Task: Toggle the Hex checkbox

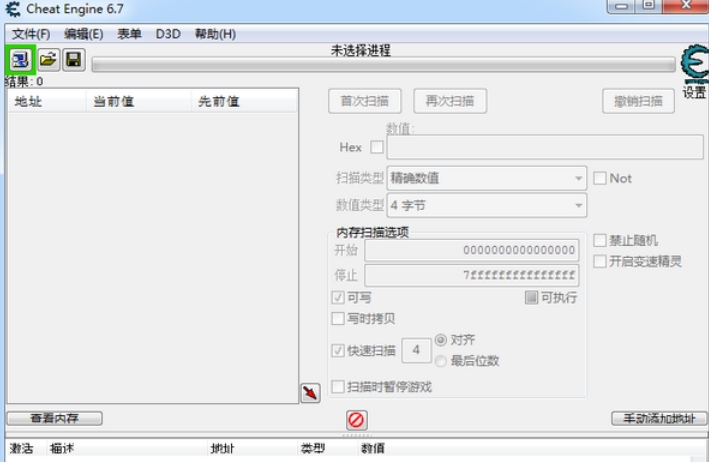Action: (377, 147)
